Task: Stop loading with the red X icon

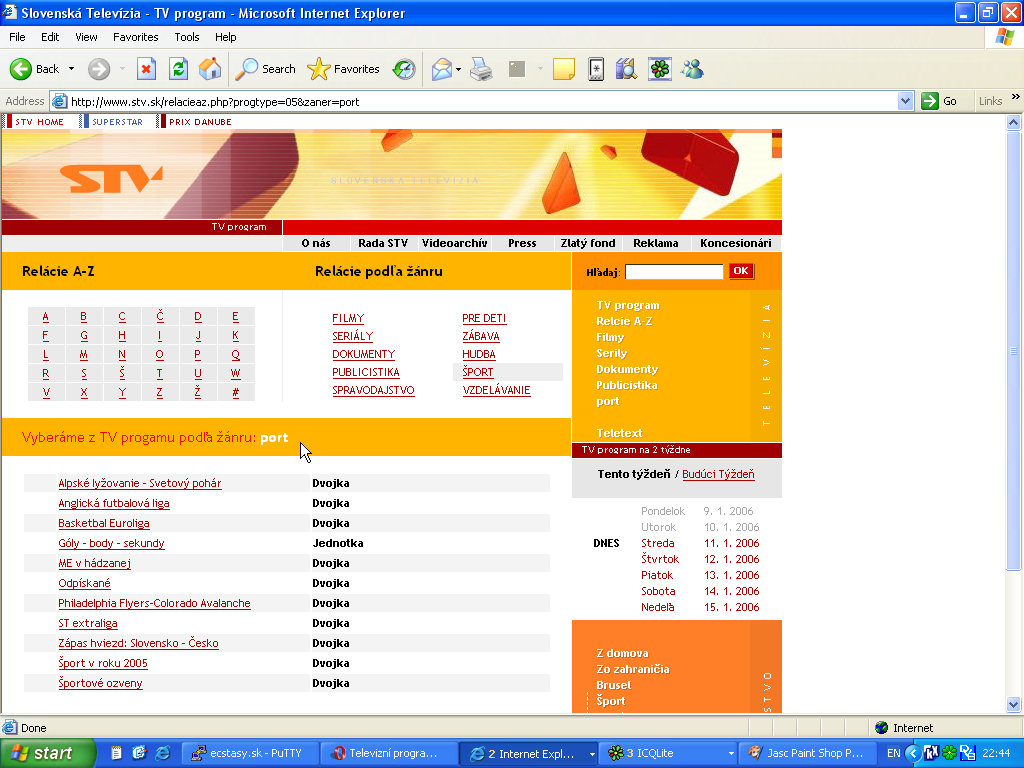Action: [146, 69]
